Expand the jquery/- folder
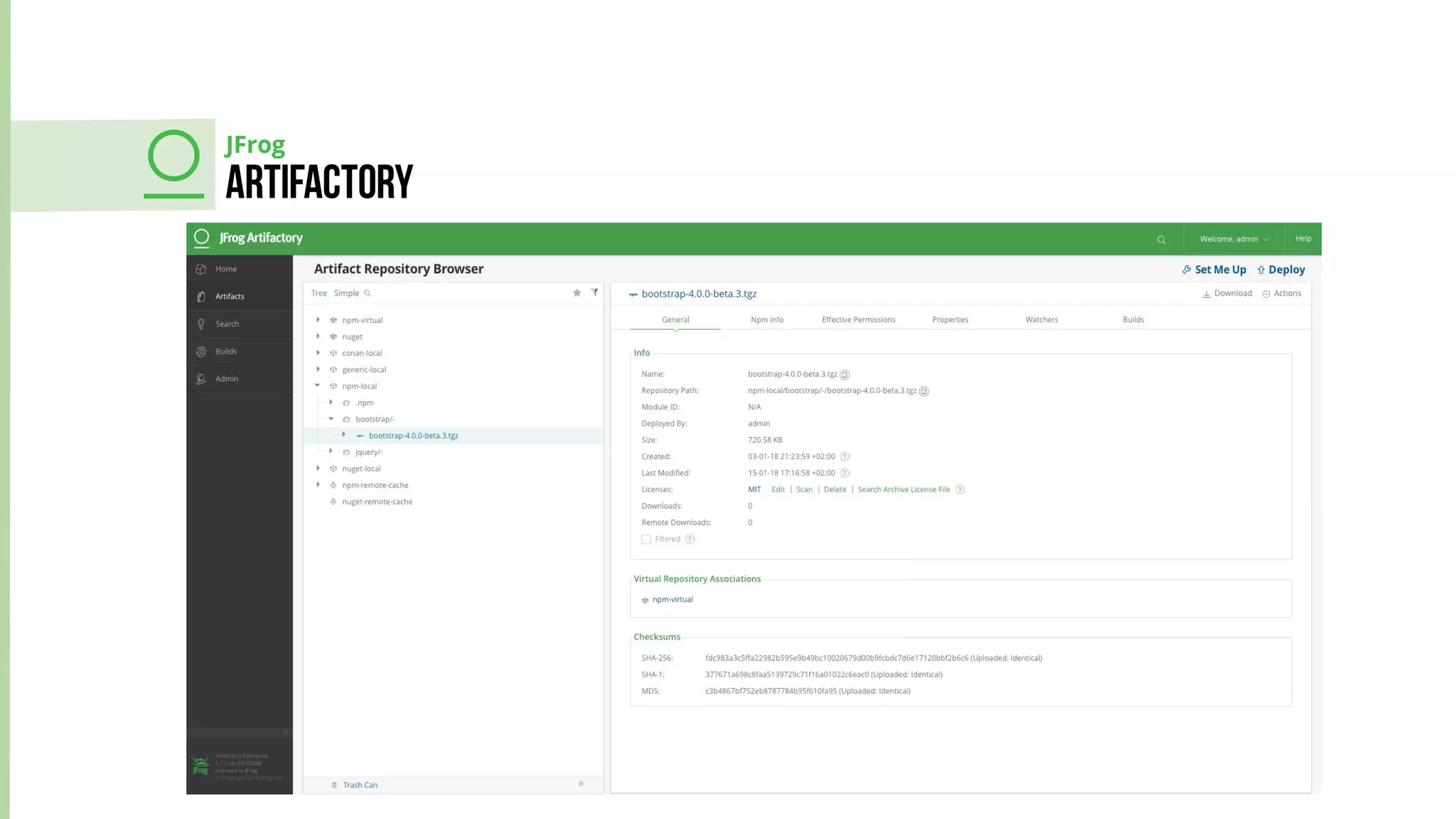The image size is (1456, 819). (x=331, y=451)
